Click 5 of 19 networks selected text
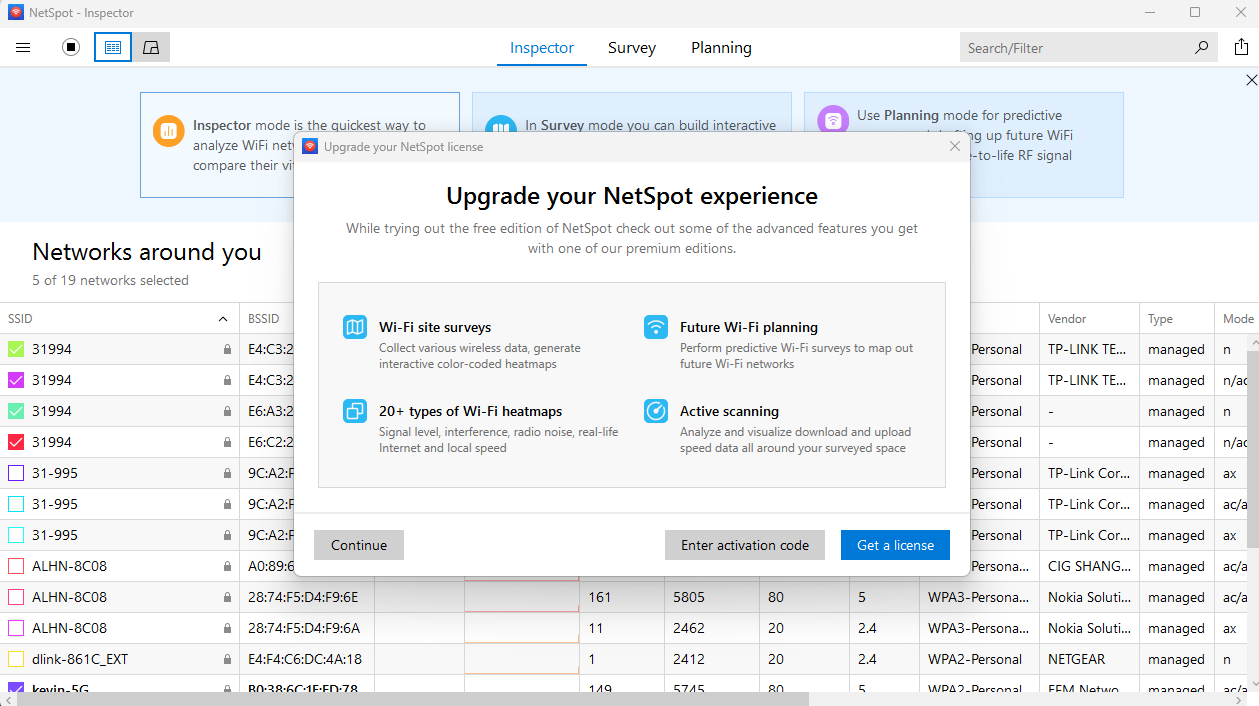 click(x=110, y=281)
